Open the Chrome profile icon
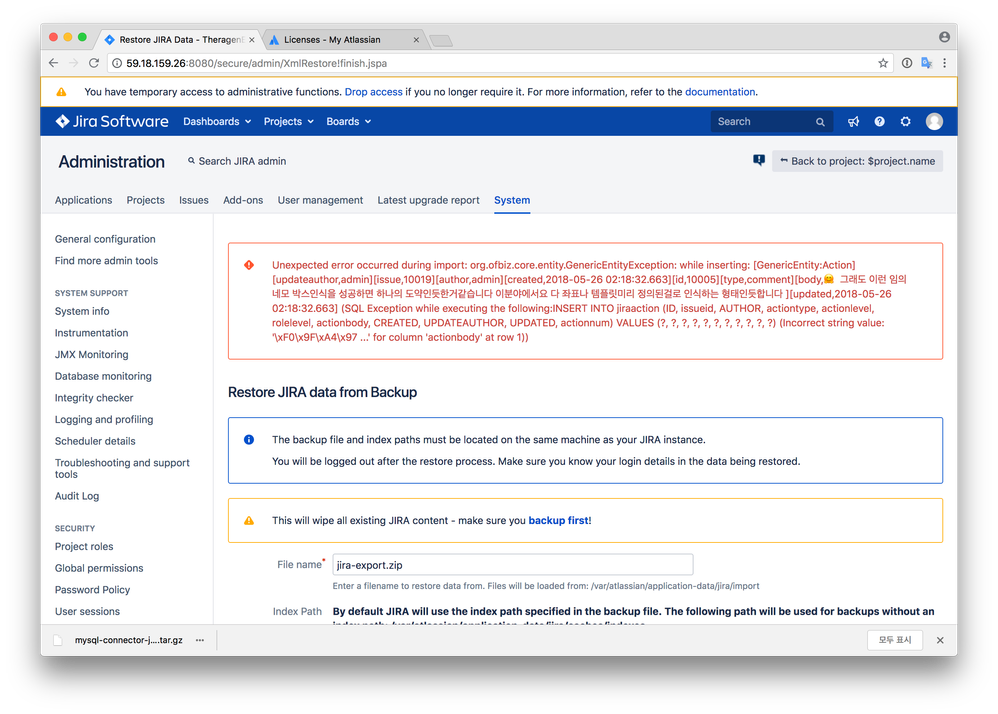The image size is (998, 714). (945, 37)
